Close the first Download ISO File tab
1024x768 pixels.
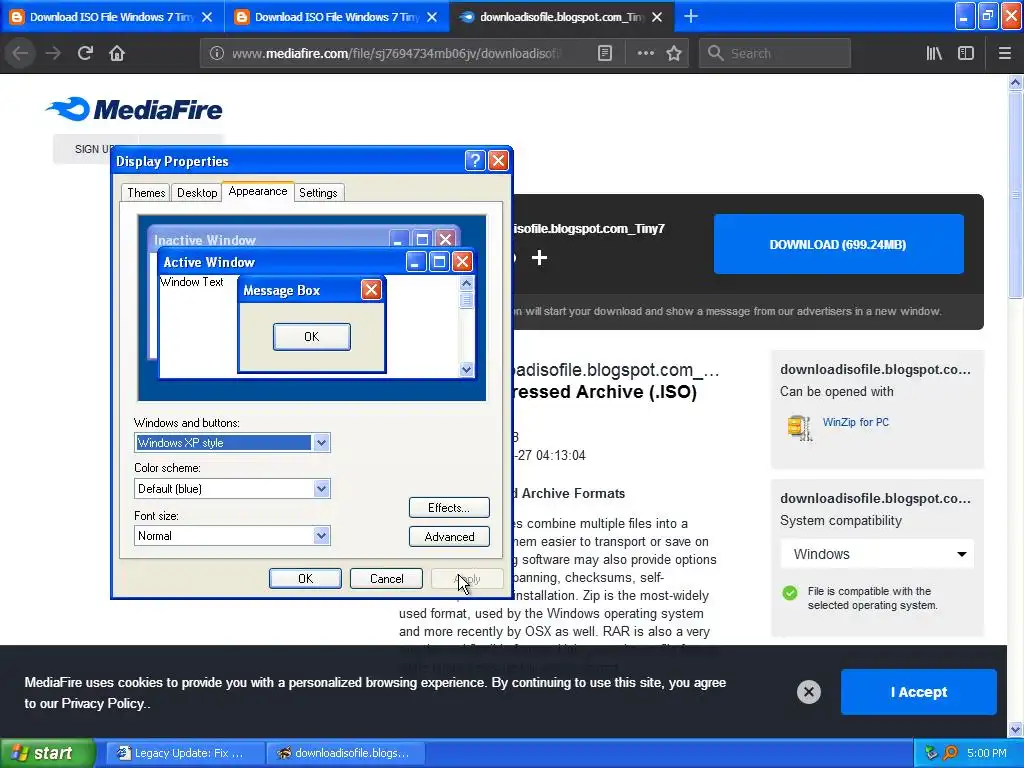click(207, 17)
